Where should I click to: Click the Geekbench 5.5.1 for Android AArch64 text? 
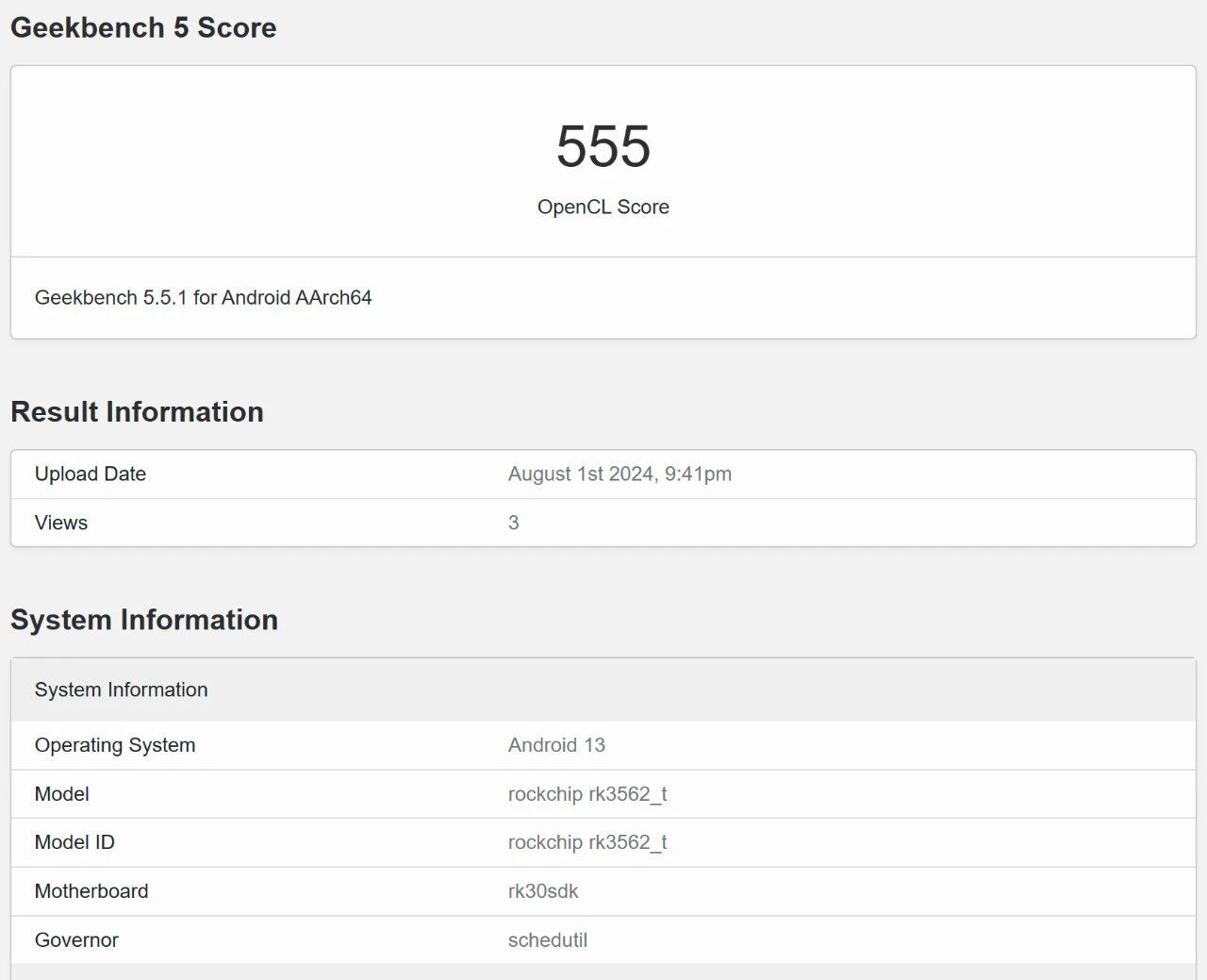(x=203, y=298)
